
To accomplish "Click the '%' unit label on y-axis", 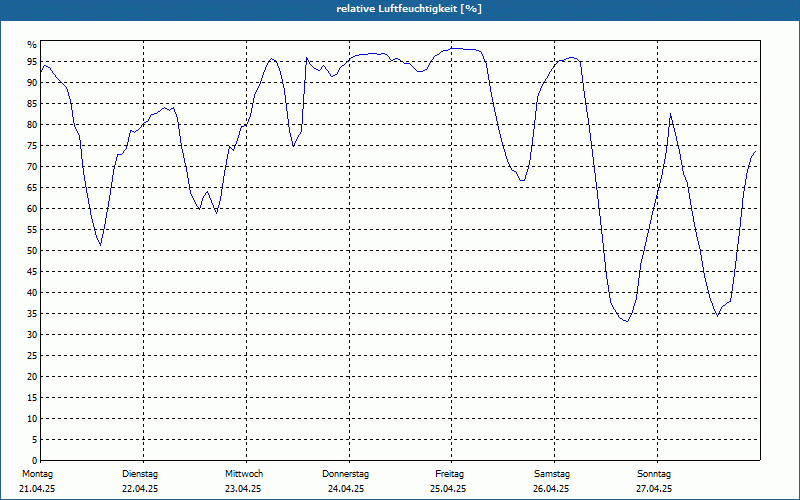I will coord(32,45).
